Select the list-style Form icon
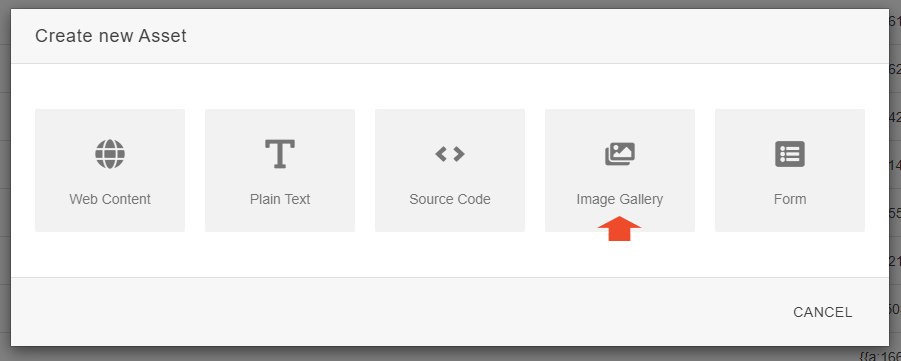This screenshot has width=901, height=361. [790, 154]
